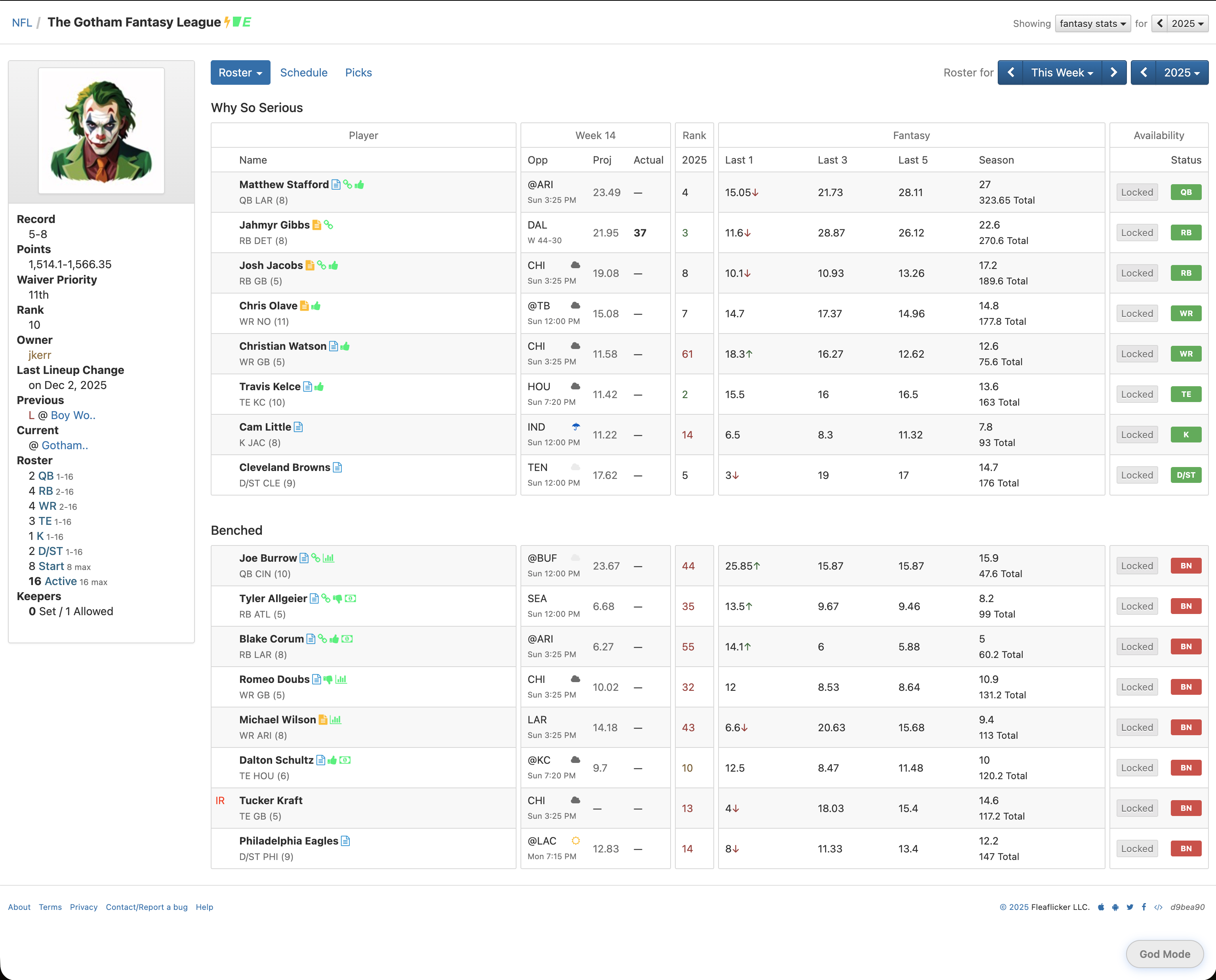Open the Roster dropdown menu
1216x980 pixels.
coord(240,72)
